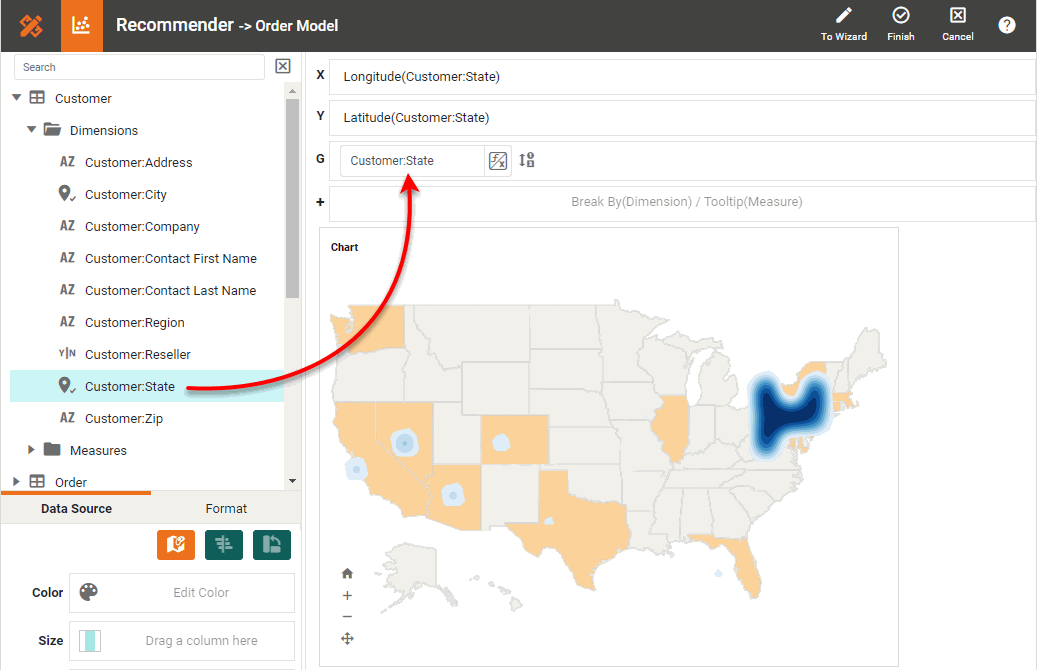
Task: Click the Washington state on the map
Action: click(x=376, y=325)
